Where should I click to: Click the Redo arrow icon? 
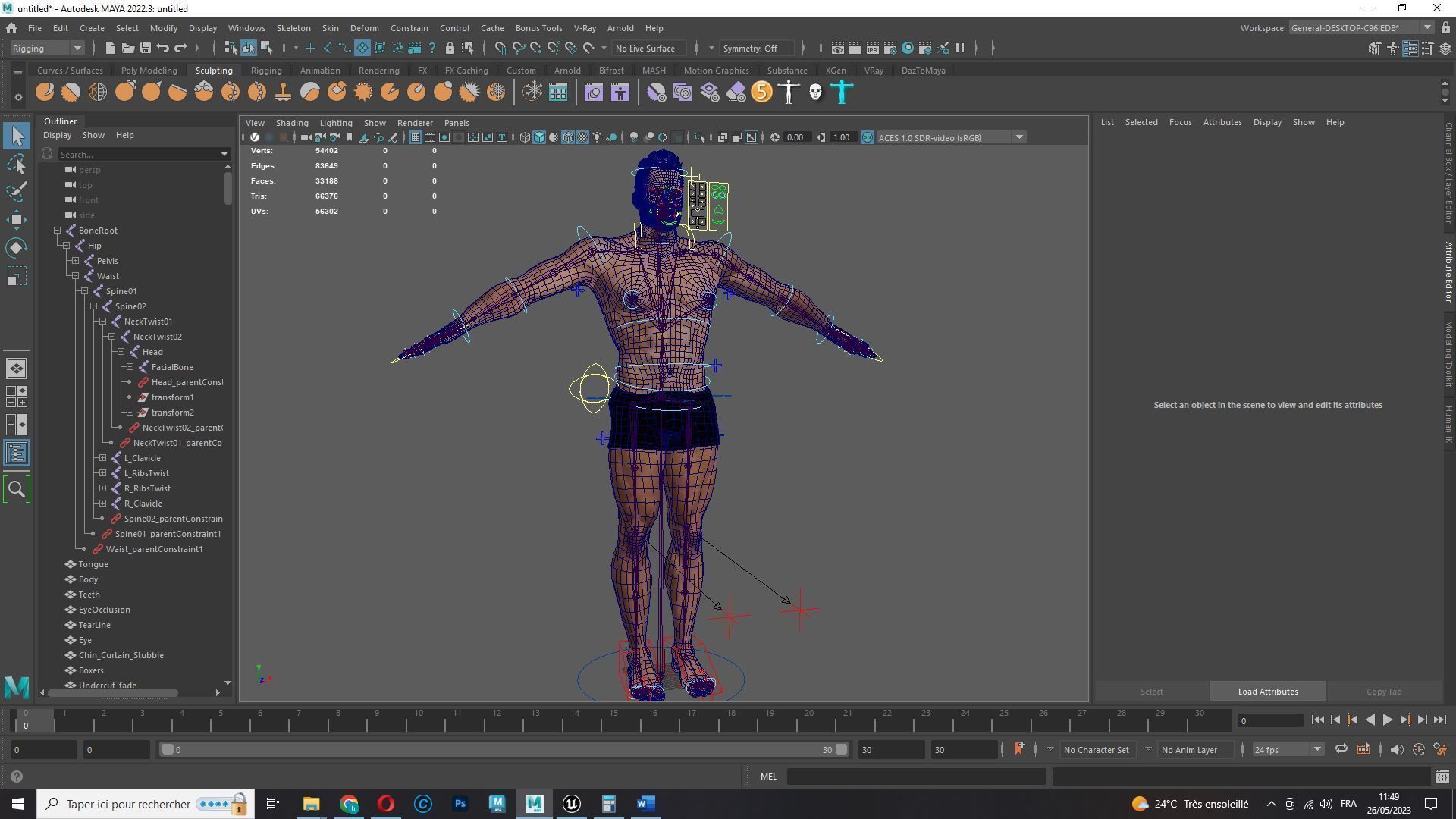180,48
